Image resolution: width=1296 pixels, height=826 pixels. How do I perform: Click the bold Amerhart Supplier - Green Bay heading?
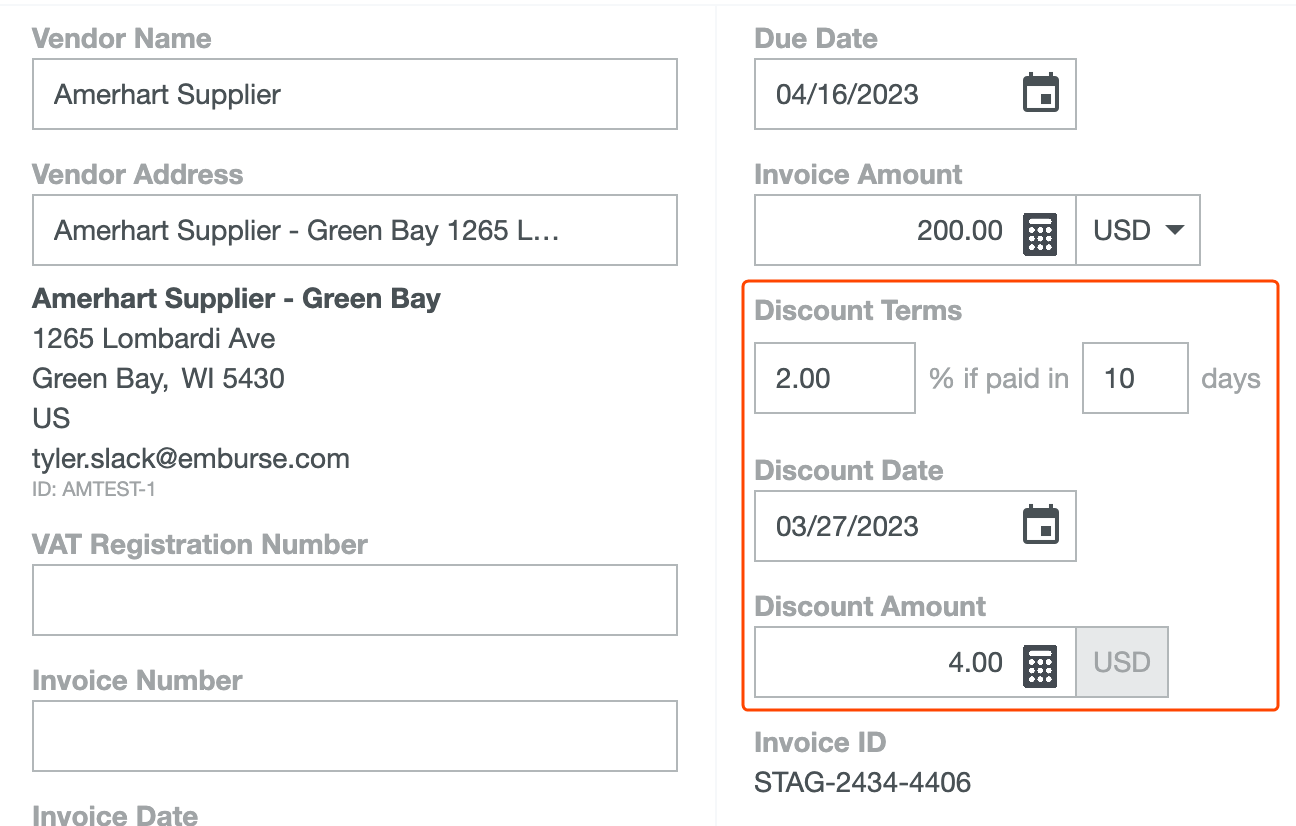(236, 299)
